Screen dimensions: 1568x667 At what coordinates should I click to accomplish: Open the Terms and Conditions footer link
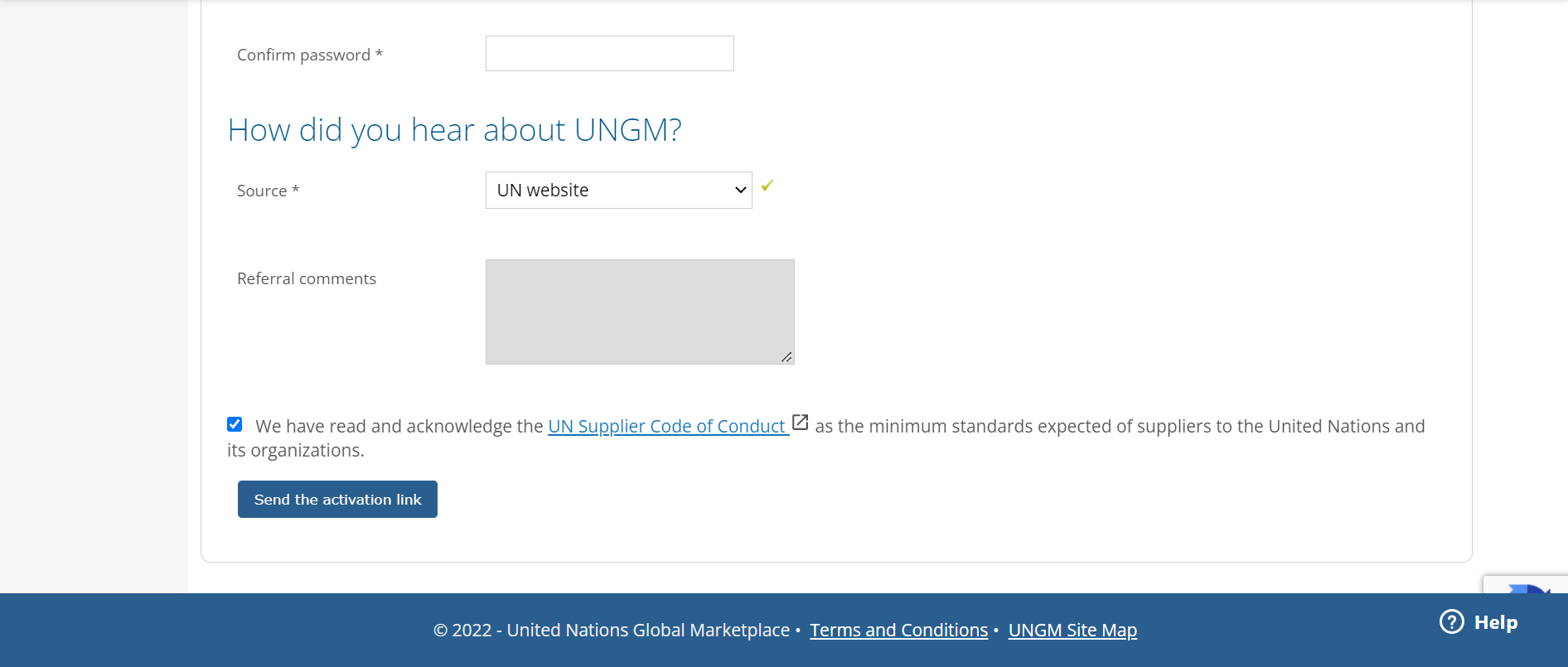pos(898,631)
